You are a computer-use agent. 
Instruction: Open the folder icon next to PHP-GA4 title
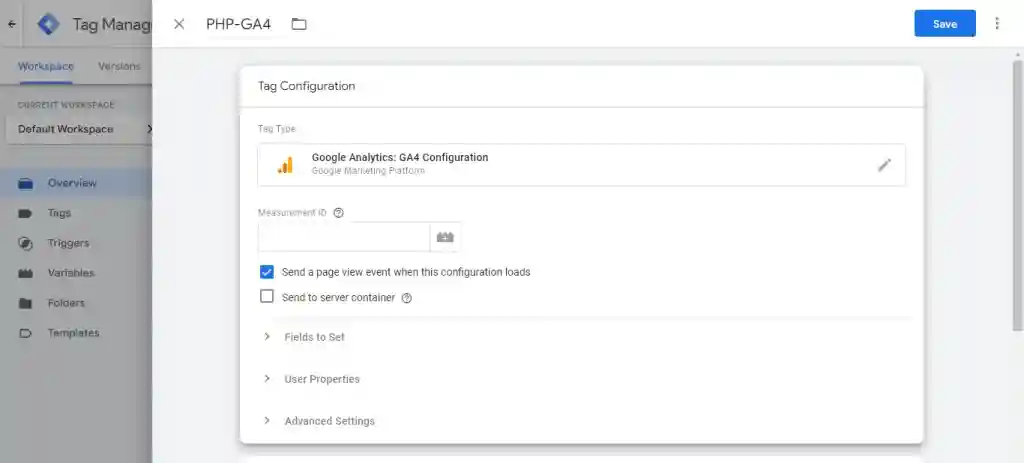pyautogui.click(x=299, y=24)
